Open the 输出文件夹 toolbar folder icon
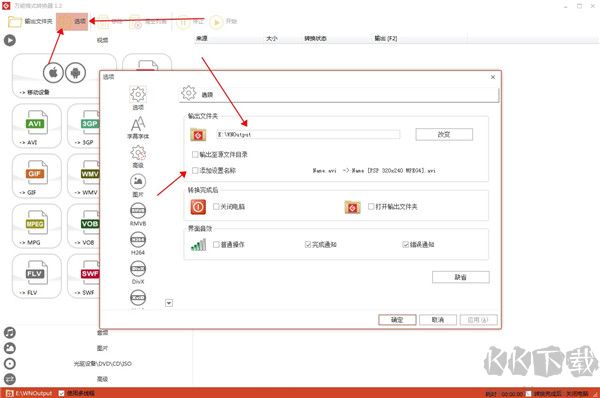Viewport: 600px width, 398px height. pyautogui.click(x=15, y=21)
